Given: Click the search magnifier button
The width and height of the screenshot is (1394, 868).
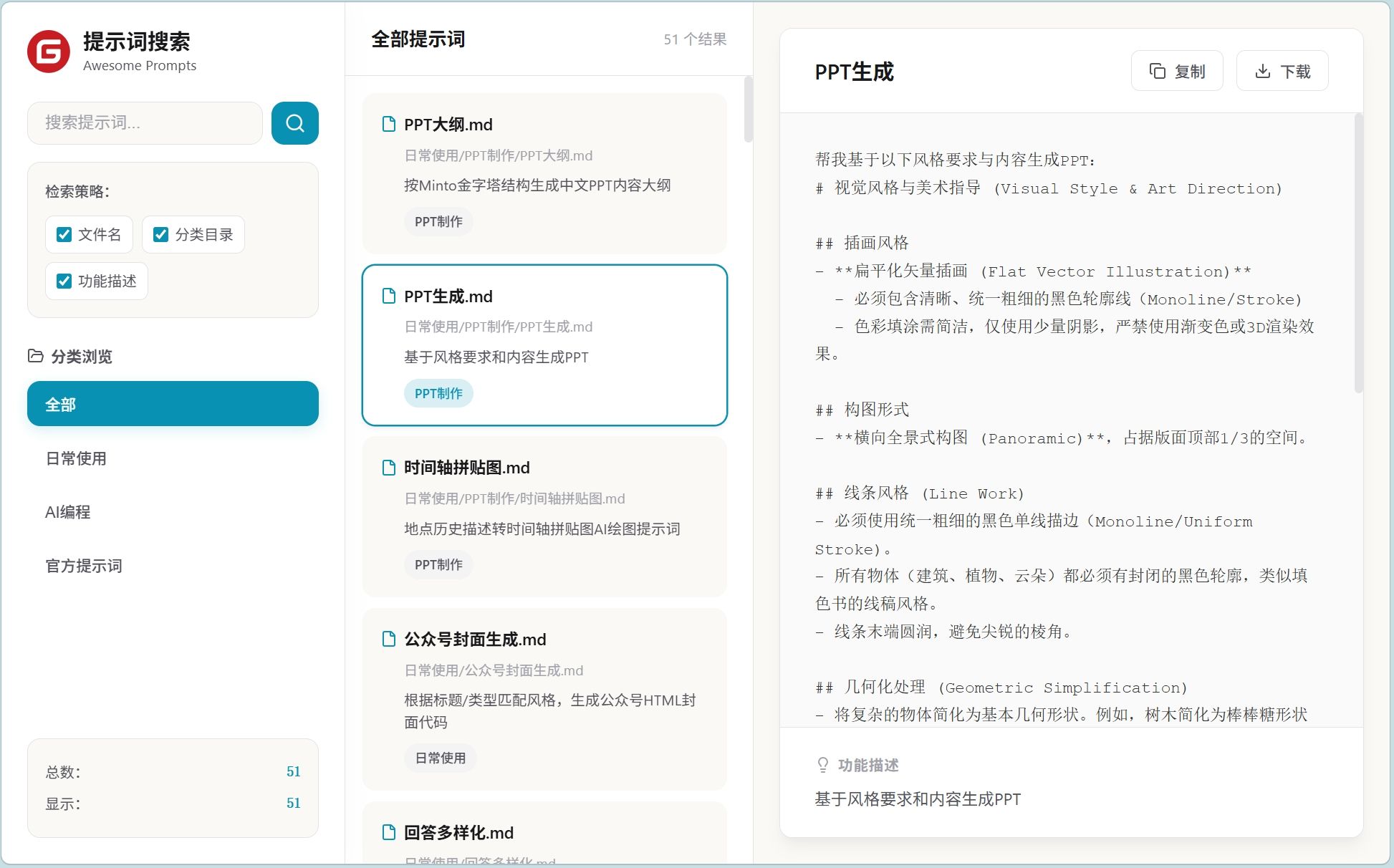Looking at the screenshot, I should tap(294, 123).
